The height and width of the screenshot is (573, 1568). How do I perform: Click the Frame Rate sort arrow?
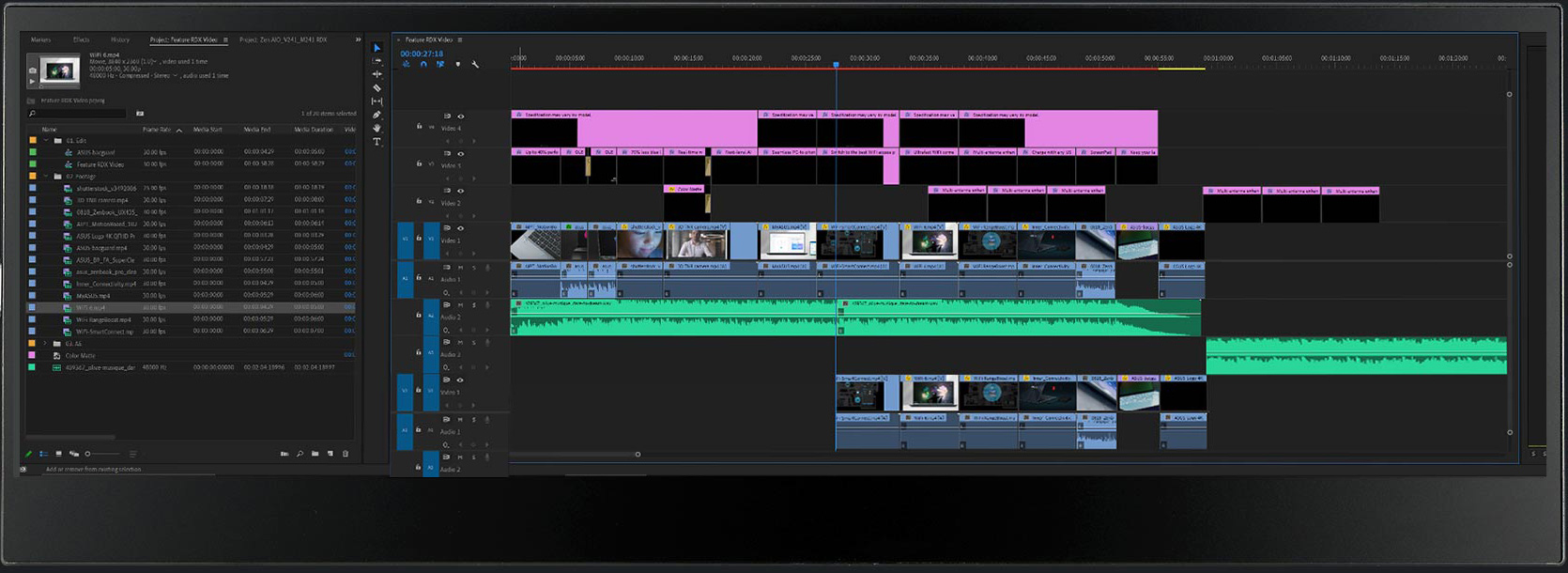(179, 130)
